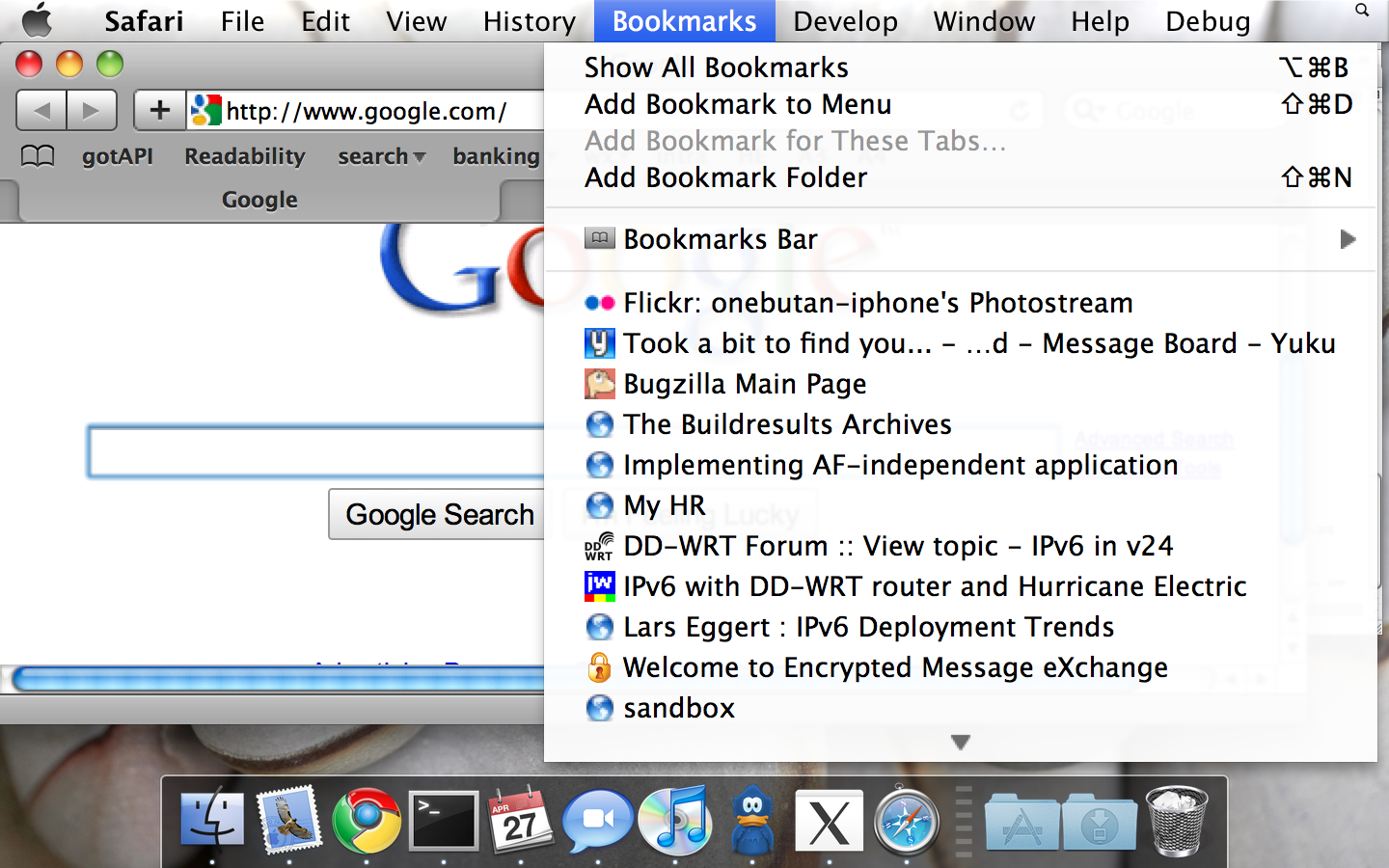Viewport: 1389px width, 868px height.
Task: Select Add Bookmark to Menu
Action: [x=961, y=104]
